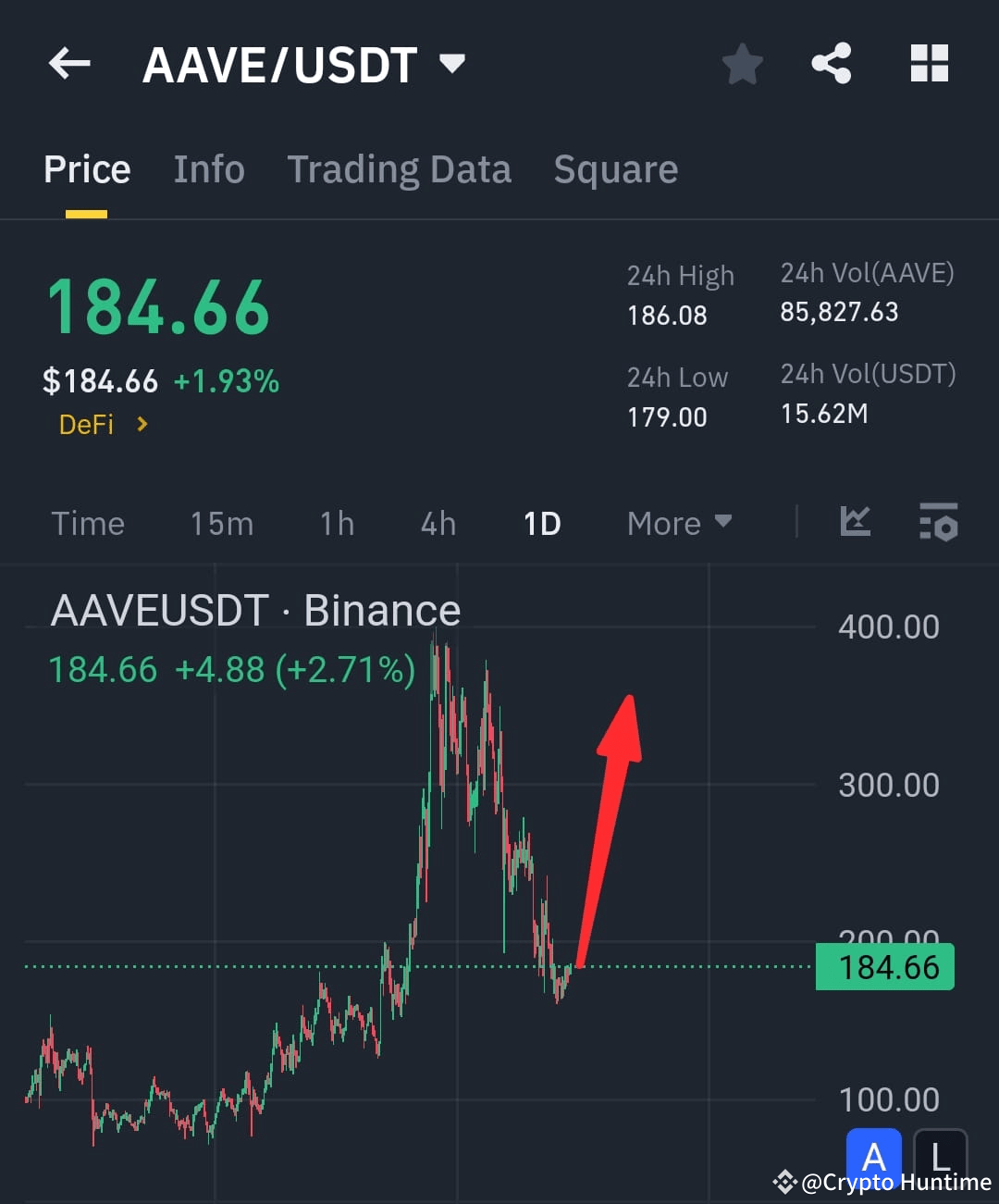Switch chart to 1h interval

tap(336, 523)
